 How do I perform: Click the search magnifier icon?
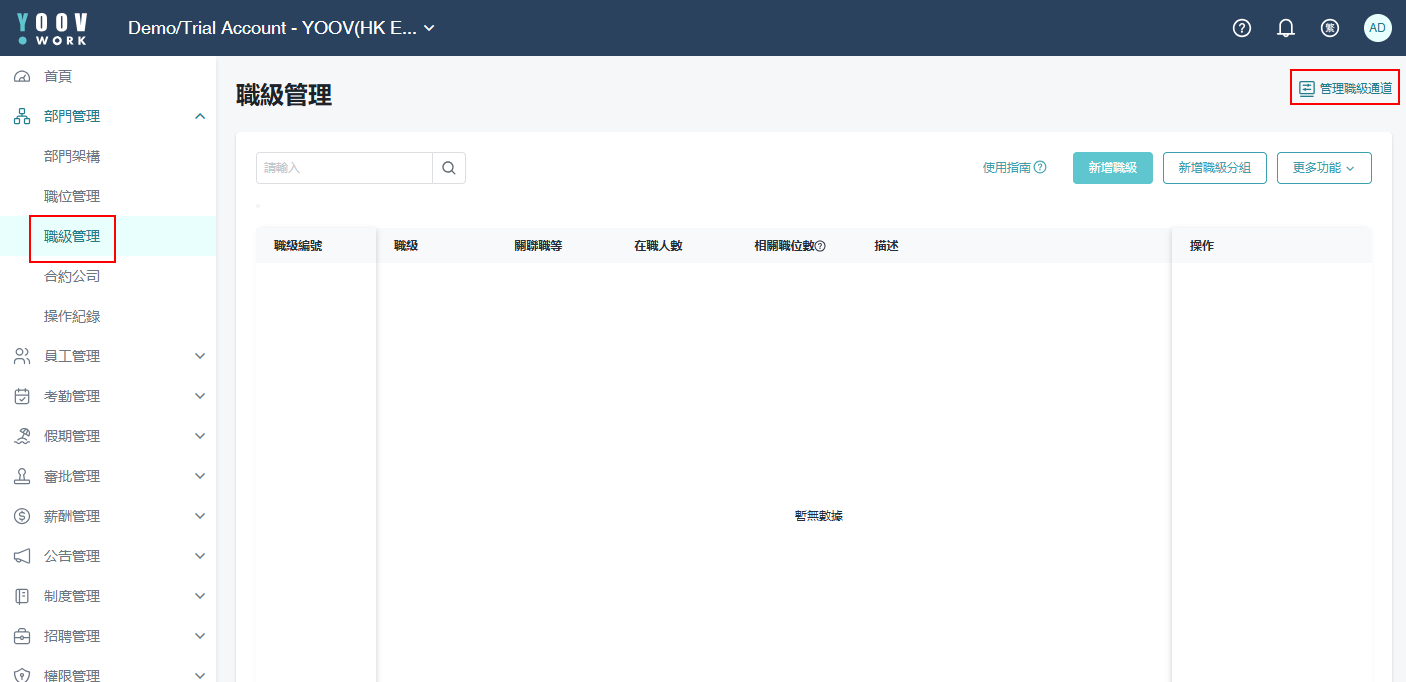pyautogui.click(x=449, y=168)
